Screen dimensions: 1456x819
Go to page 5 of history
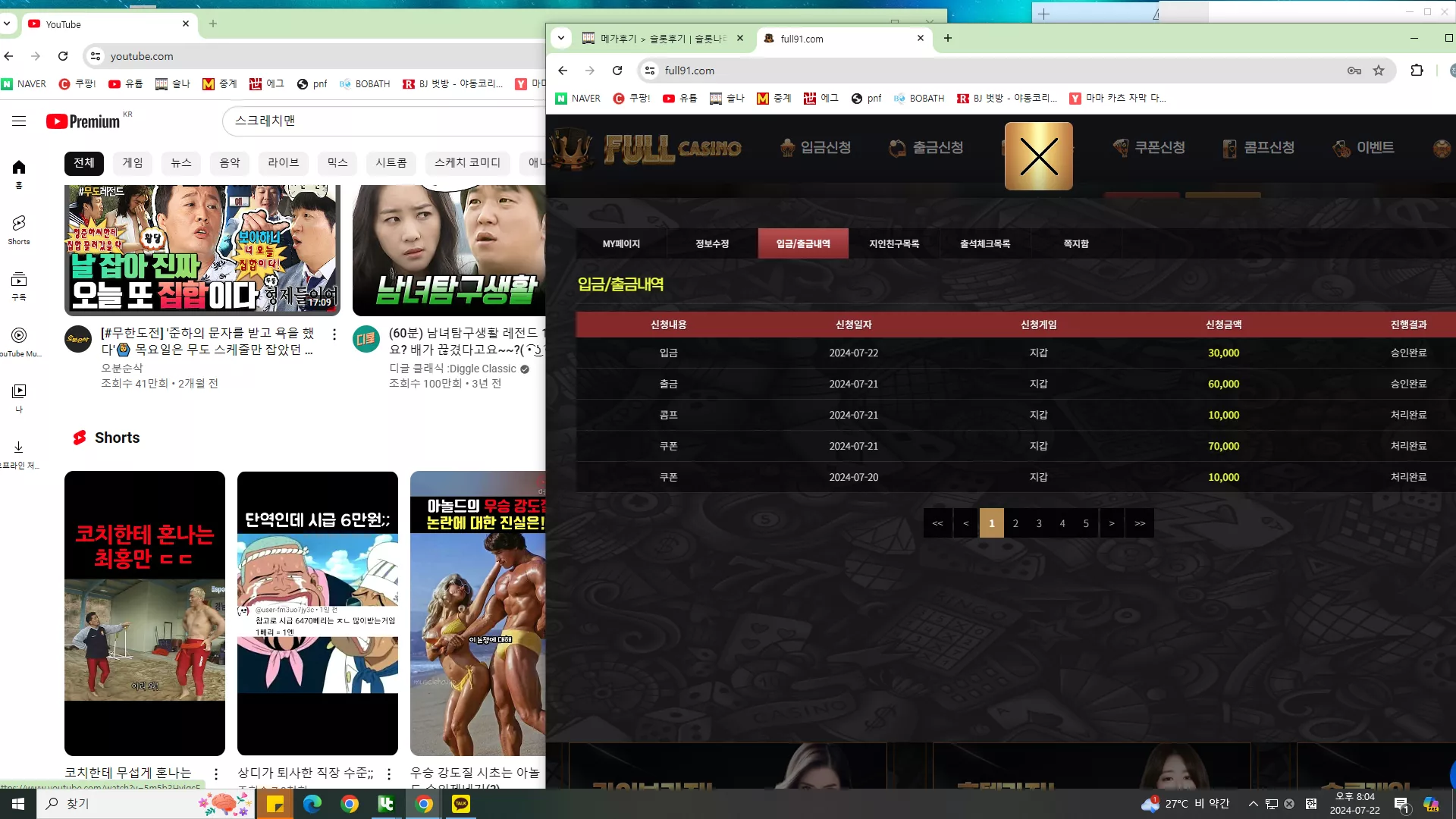tap(1086, 523)
